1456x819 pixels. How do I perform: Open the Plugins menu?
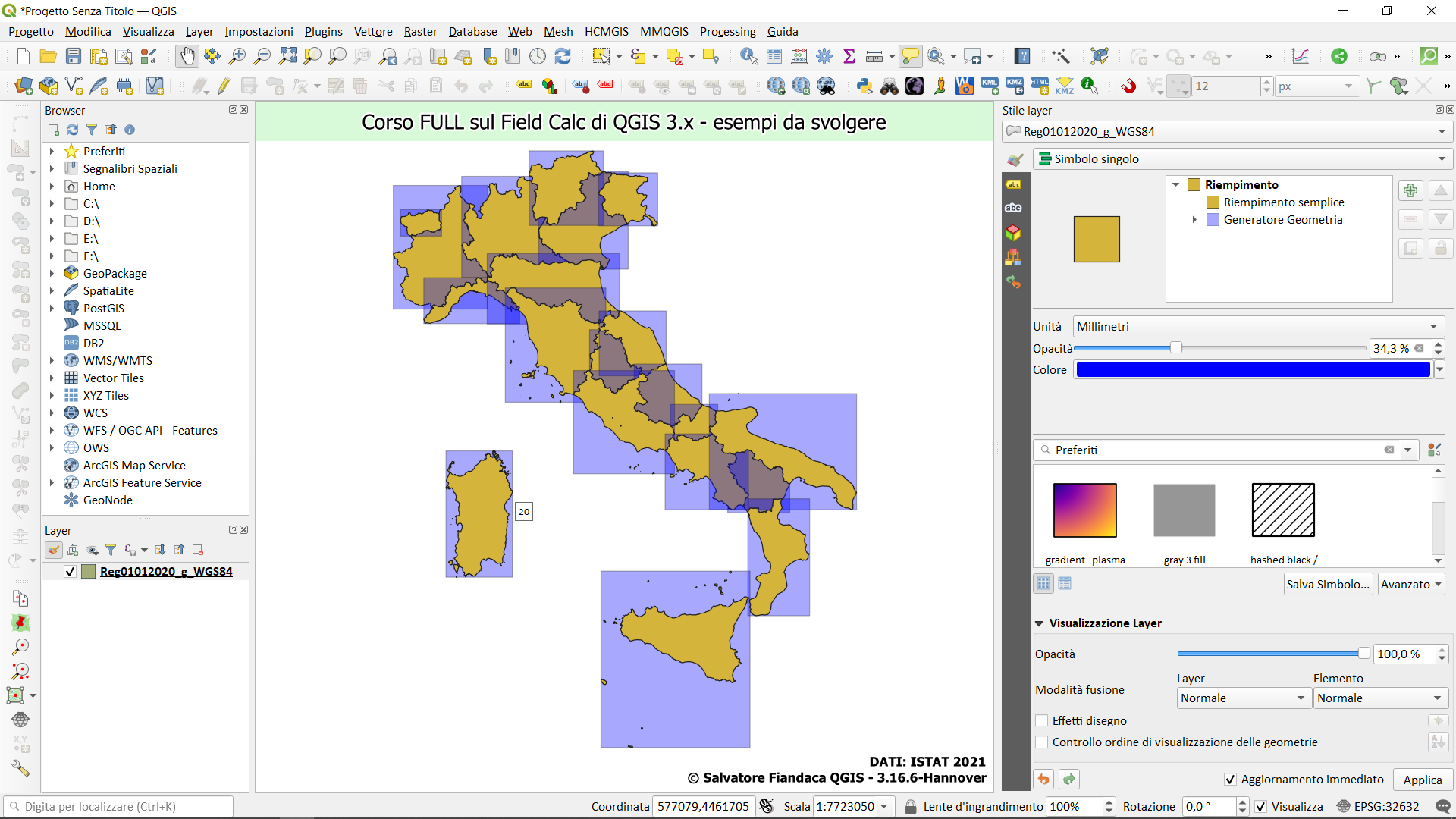[x=323, y=31]
